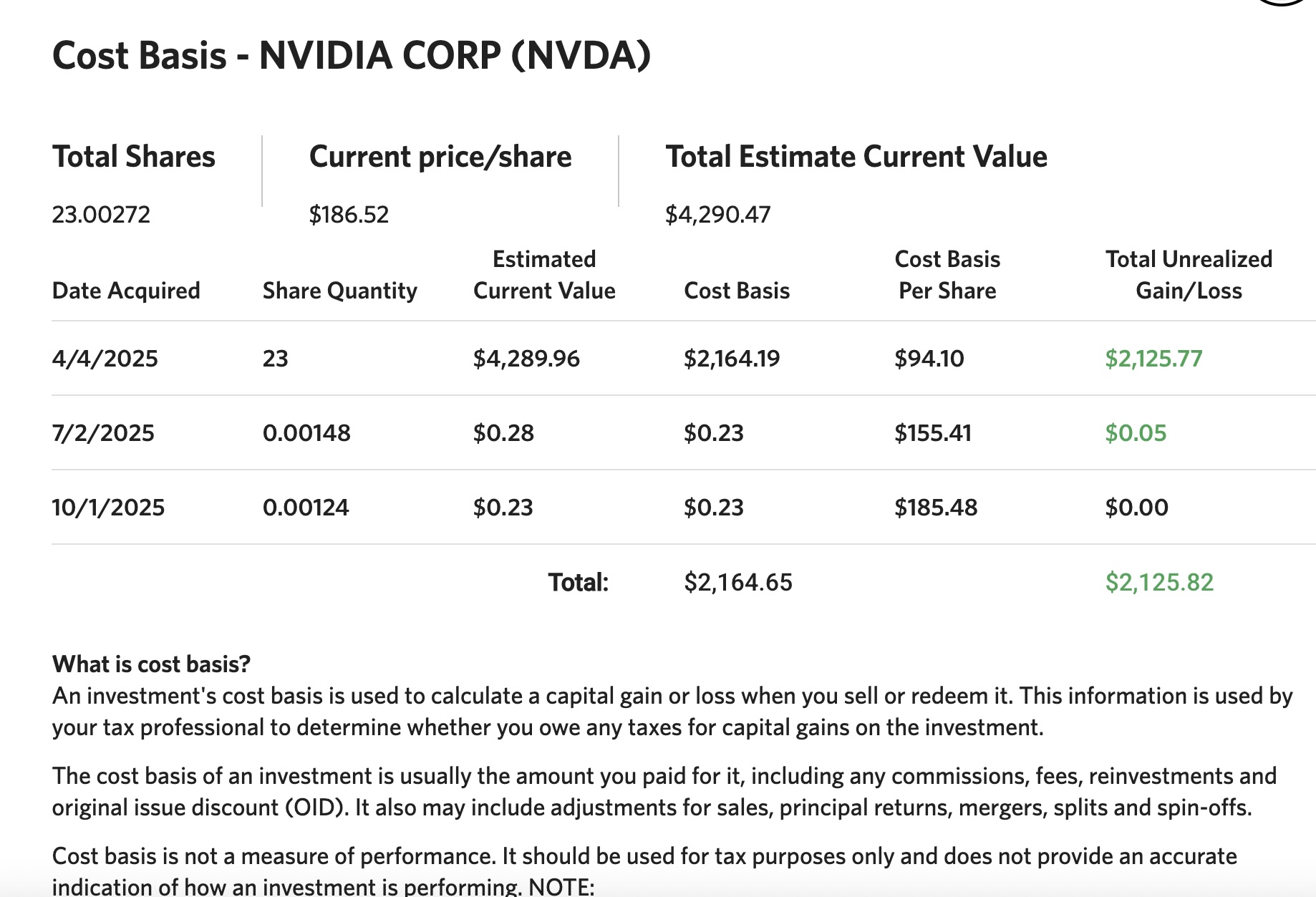Click the $155.41 cost per share value

click(932, 433)
